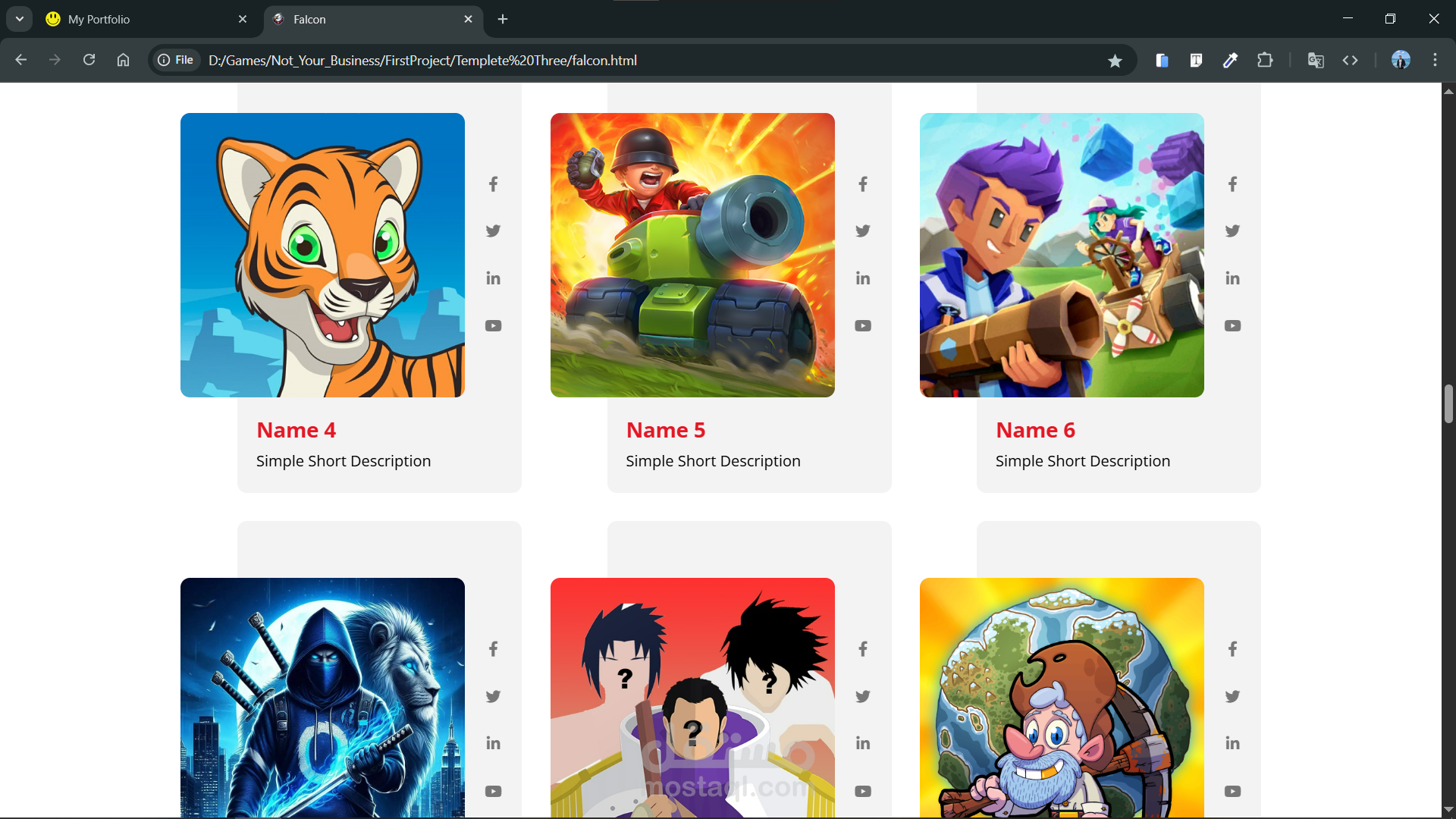Click the code brackets extension icon
Image resolution: width=1456 pixels, height=819 pixels.
pyautogui.click(x=1350, y=60)
